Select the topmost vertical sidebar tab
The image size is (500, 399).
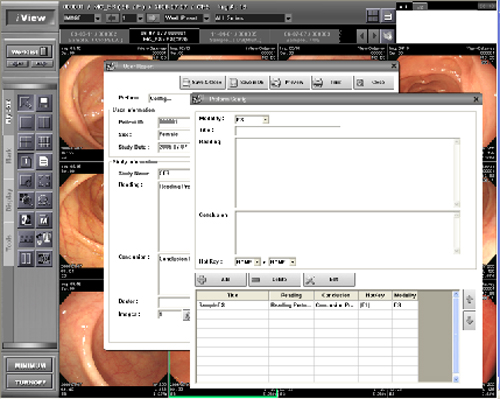tap(9, 112)
